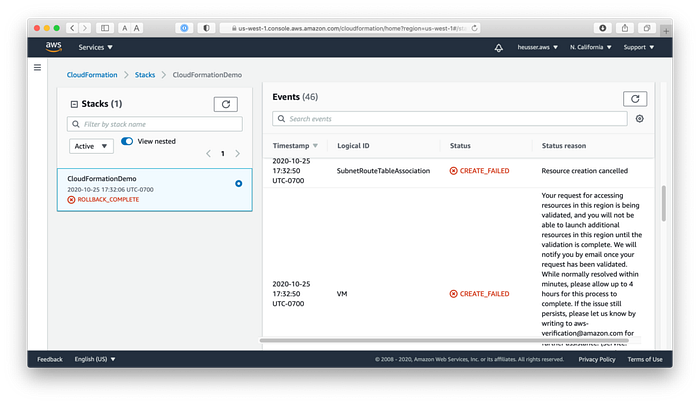
Task: Click Resource creation cancelled reason
Action: coord(584,171)
